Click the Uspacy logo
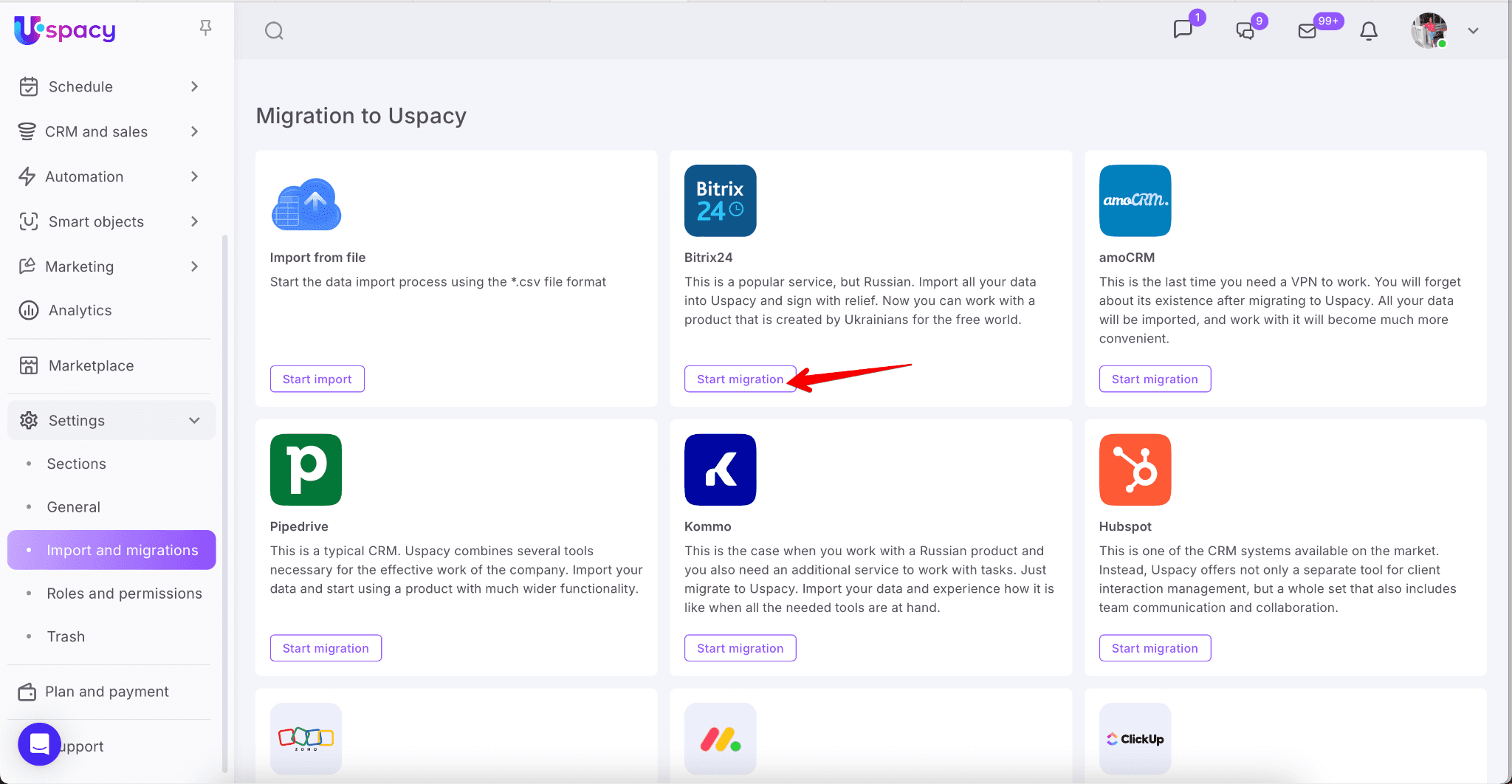The height and width of the screenshot is (784, 1512). (x=65, y=30)
